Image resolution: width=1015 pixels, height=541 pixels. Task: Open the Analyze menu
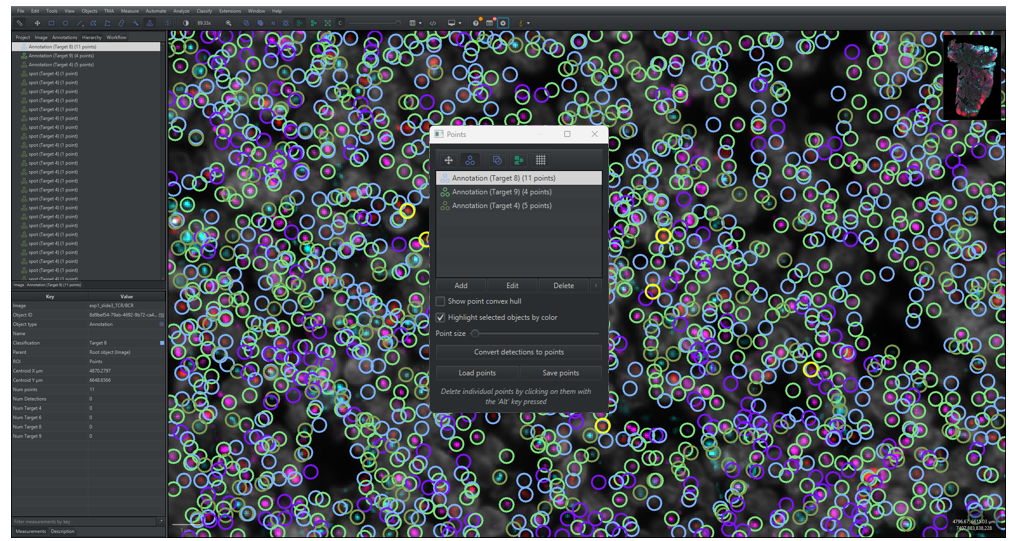coord(181,10)
